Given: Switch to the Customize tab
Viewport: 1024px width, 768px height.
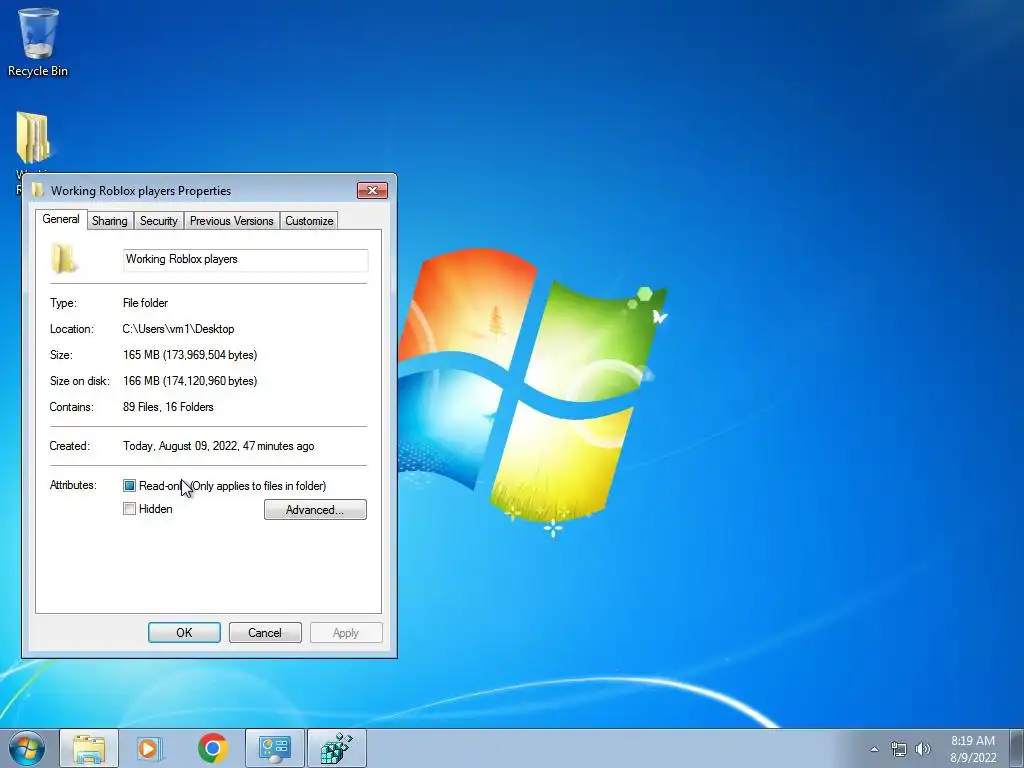Looking at the screenshot, I should (309, 221).
